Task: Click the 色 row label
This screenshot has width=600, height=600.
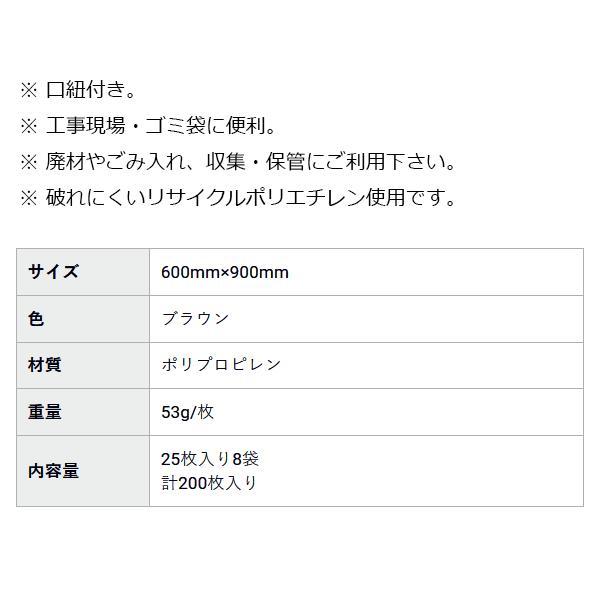Action: 83,319
